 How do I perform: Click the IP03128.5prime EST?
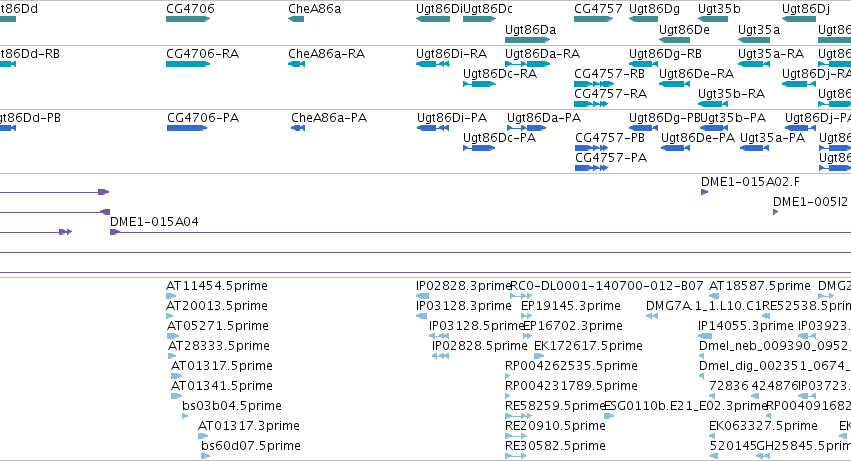(439, 336)
